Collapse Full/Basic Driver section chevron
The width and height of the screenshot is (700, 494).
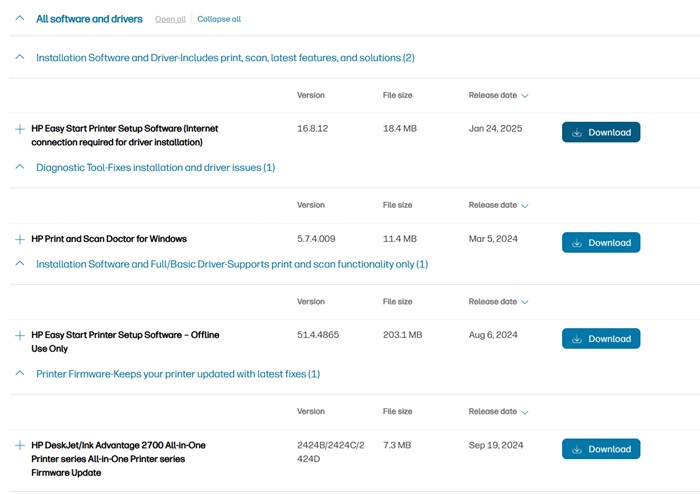pyautogui.click(x=20, y=264)
